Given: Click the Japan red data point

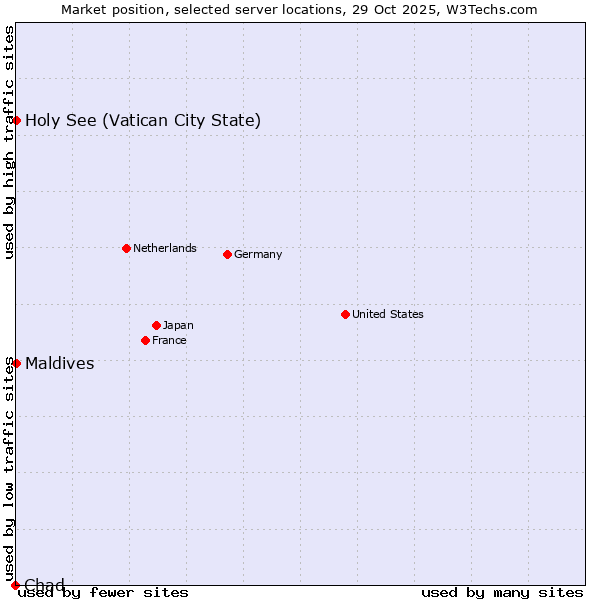Looking at the screenshot, I should [x=156, y=325].
